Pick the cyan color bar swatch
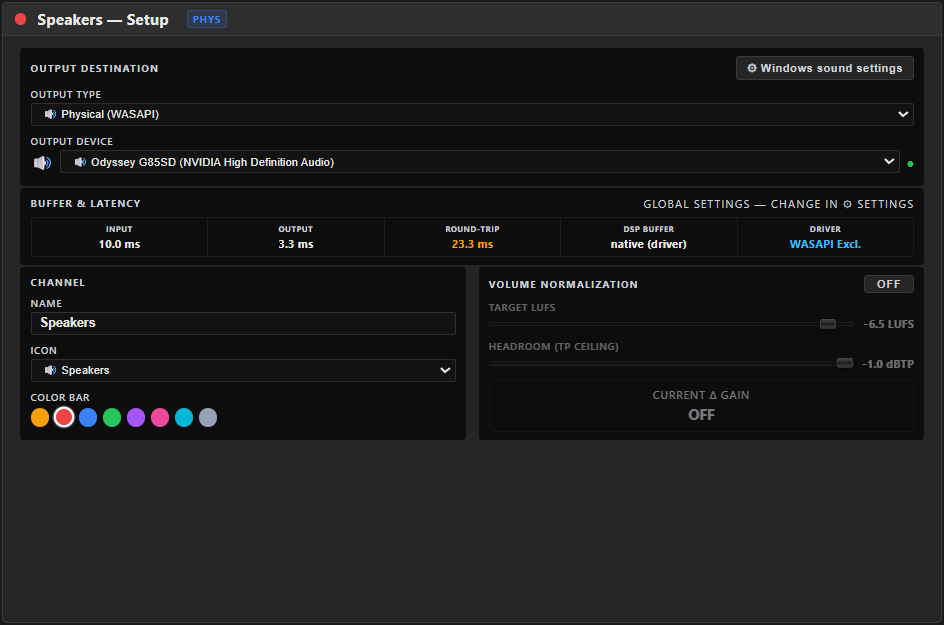944x625 pixels. pos(184,417)
